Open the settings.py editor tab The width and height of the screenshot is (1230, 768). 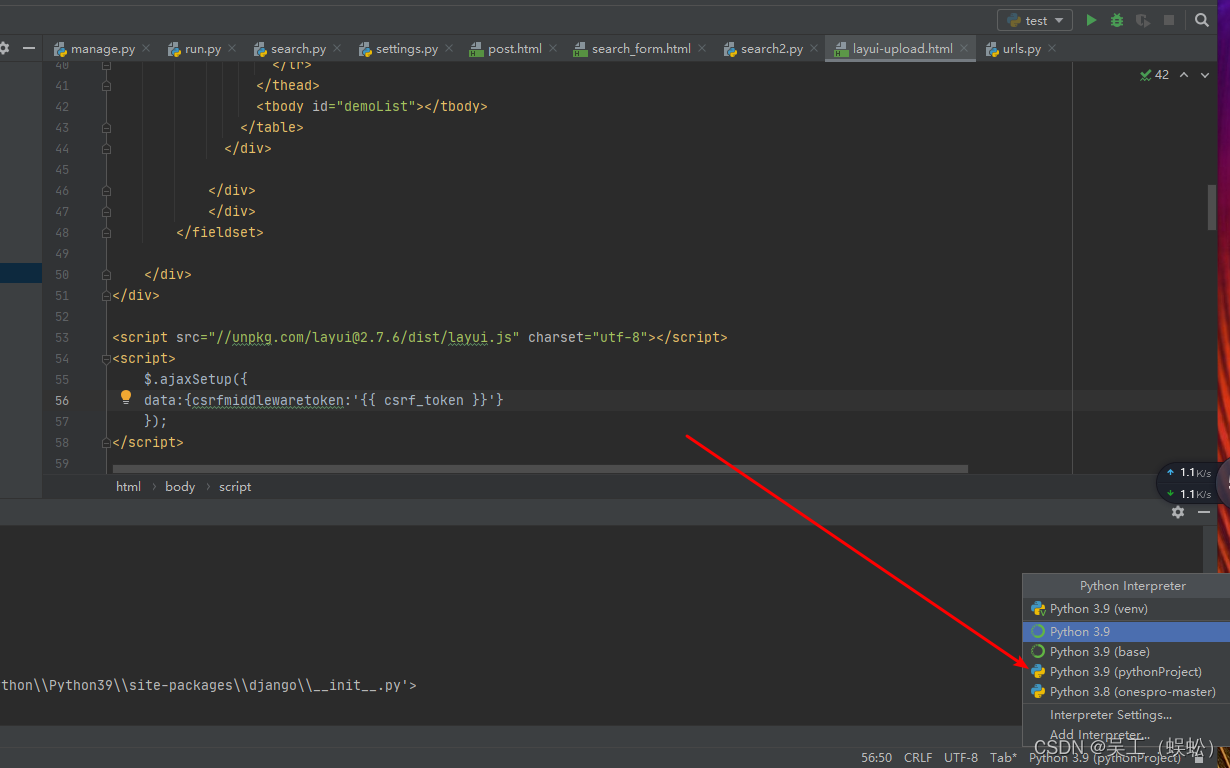407,48
